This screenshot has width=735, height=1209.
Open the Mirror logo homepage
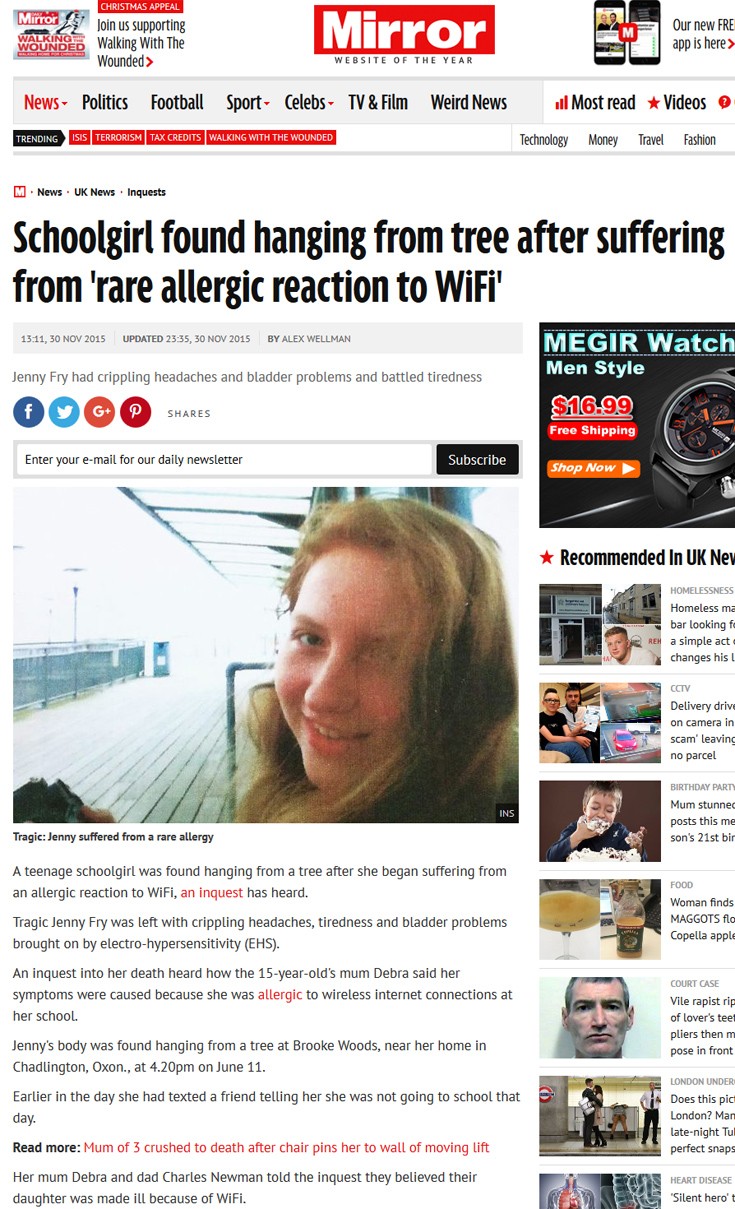[x=404, y=35]
